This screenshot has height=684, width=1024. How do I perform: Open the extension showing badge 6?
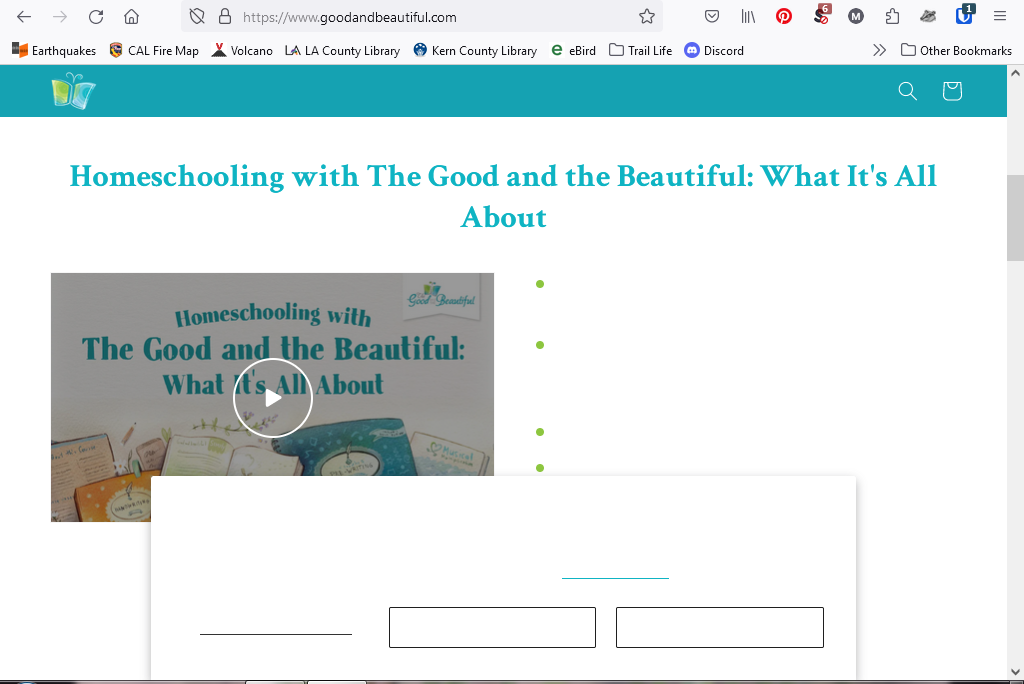tap(822, 16)
